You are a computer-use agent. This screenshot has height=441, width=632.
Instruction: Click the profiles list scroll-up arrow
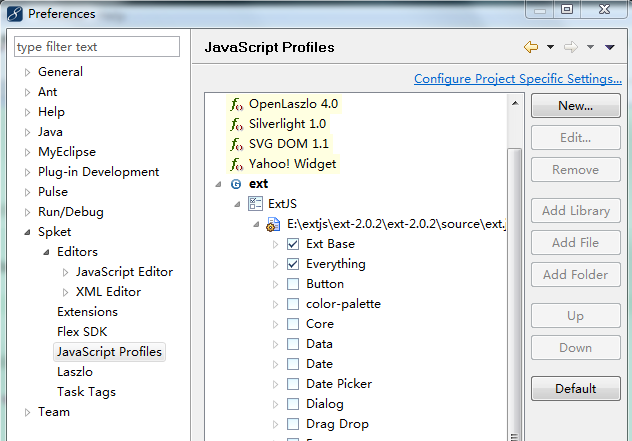(x=515, y=103)
